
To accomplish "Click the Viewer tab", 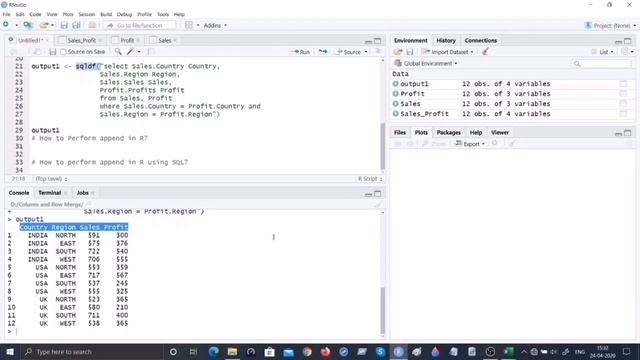I will tap(500, 132).
